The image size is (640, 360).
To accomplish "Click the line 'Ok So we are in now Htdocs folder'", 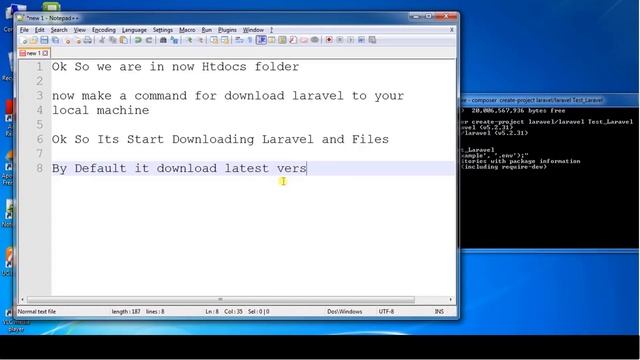I will tap(176, 67).
